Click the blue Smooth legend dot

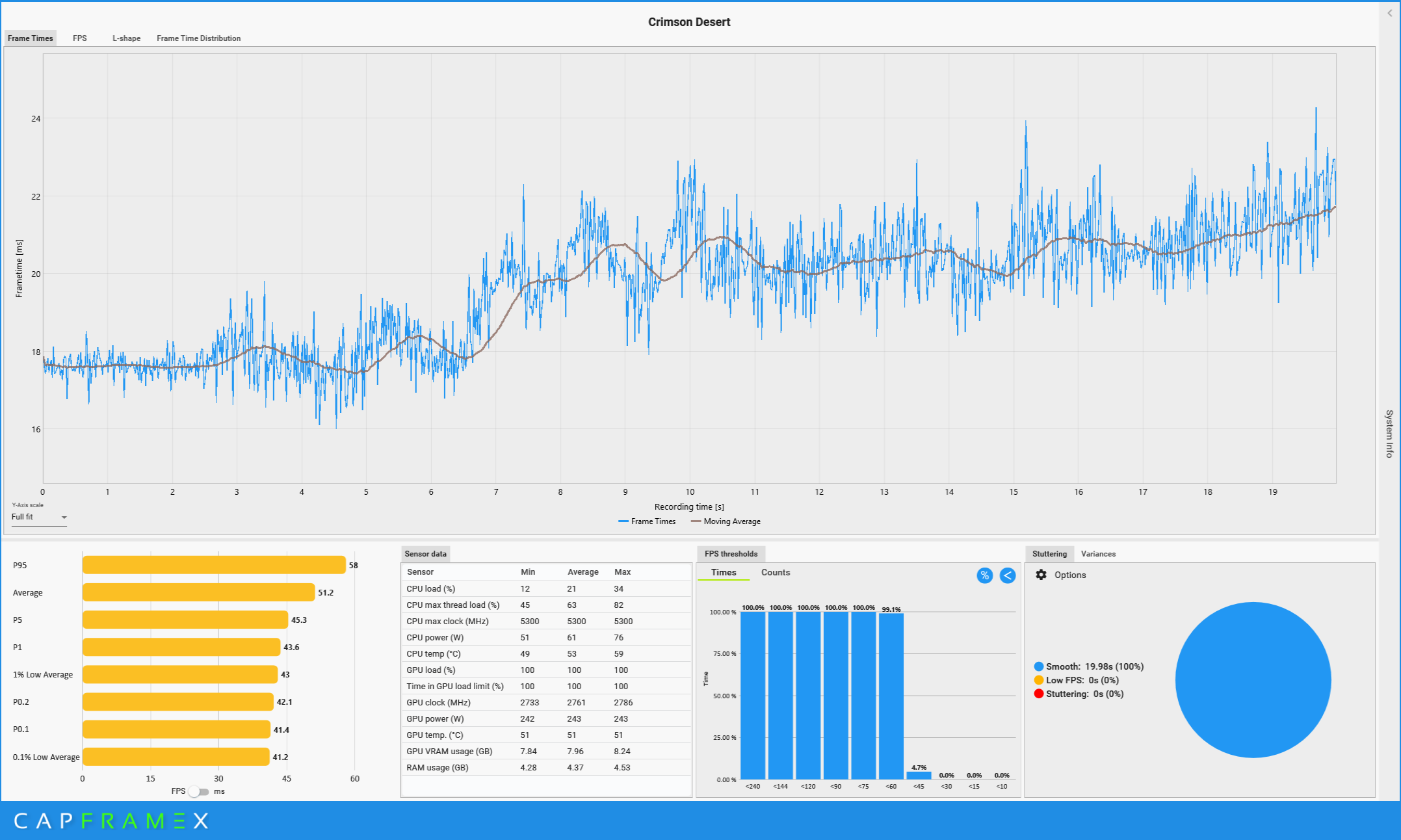[x=1038, y=666]
